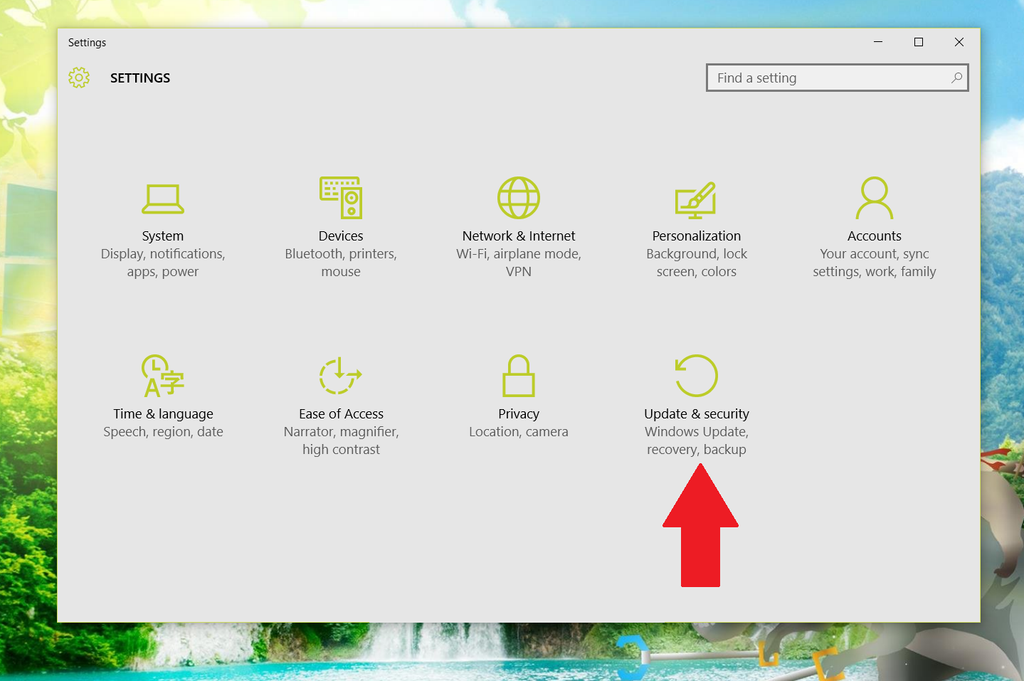Select the Time & language icon
This screenshot has width=1024, height=681.
click(163, 375)
